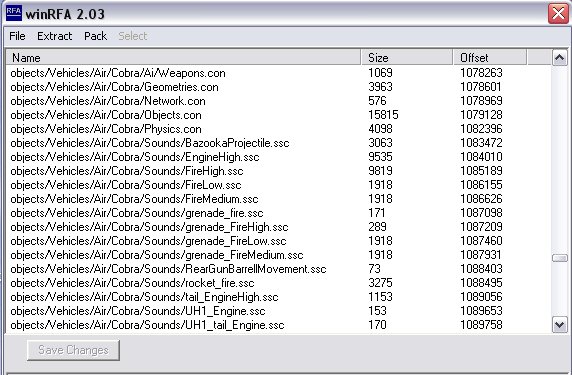Screen dimensions: 572x375
Task: Click the offset value 1089758
Action: [481, 325]
